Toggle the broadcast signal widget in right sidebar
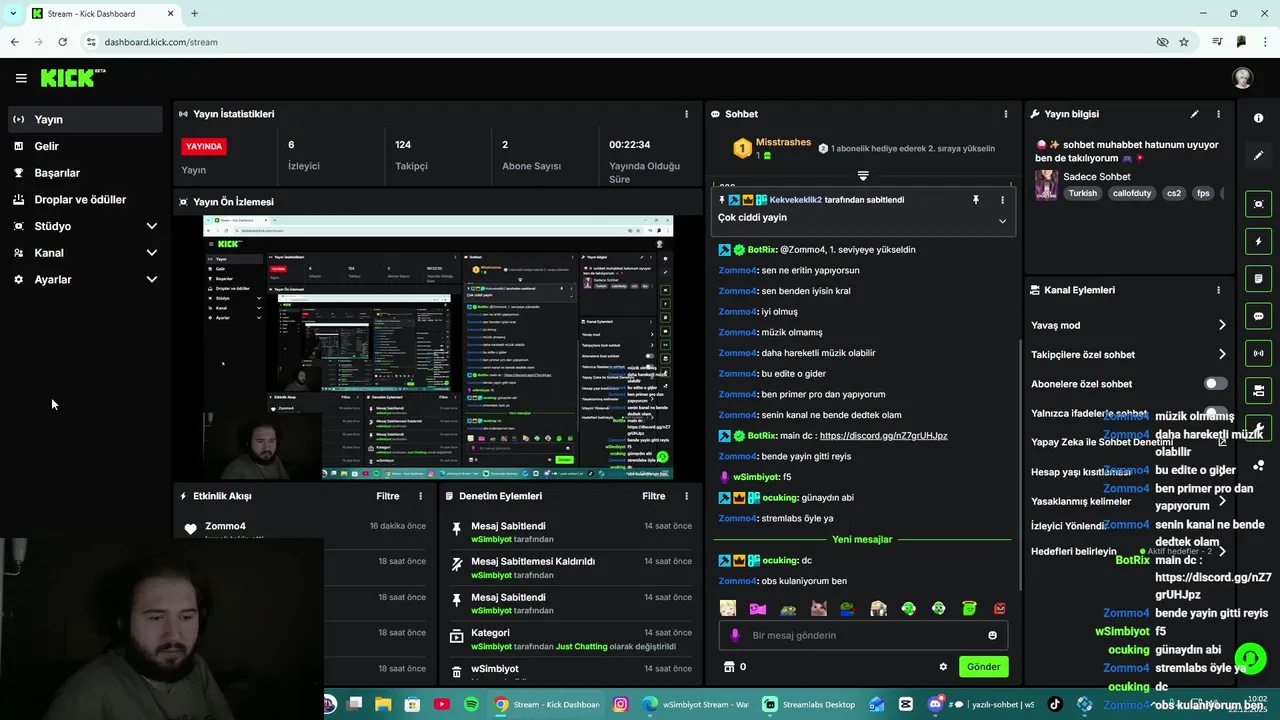Screen dimensions: 1280x720 coord(1258,353)
